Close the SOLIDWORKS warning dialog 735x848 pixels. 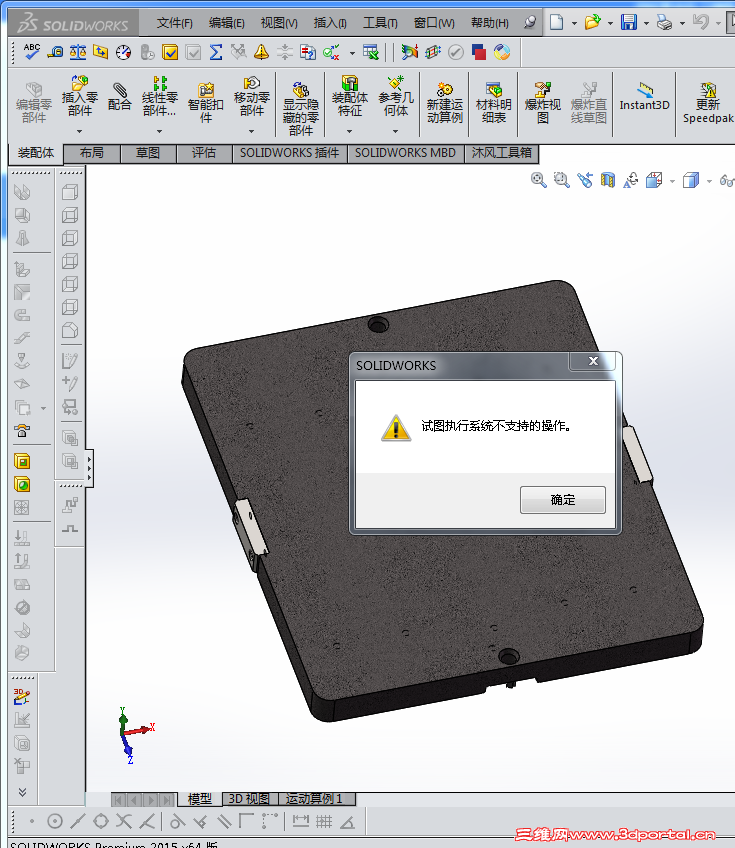tap(593, 361)
